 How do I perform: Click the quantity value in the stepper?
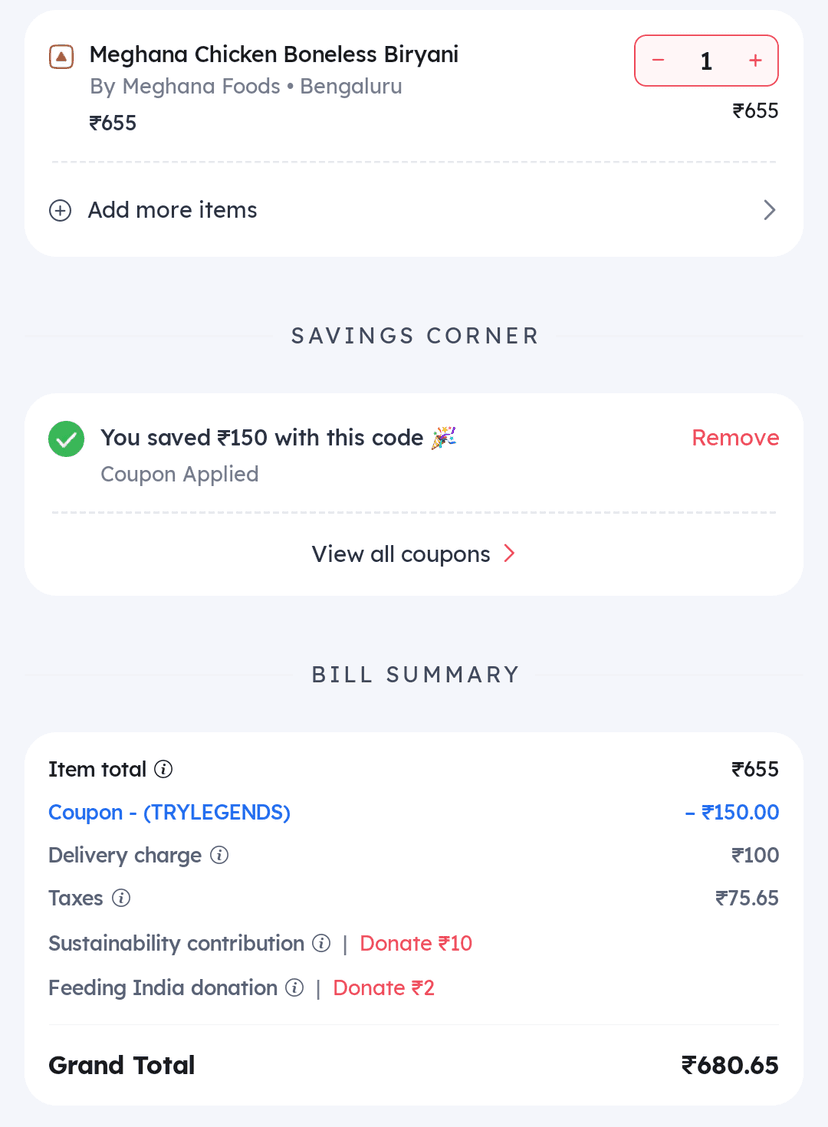[x=706, y=62]
